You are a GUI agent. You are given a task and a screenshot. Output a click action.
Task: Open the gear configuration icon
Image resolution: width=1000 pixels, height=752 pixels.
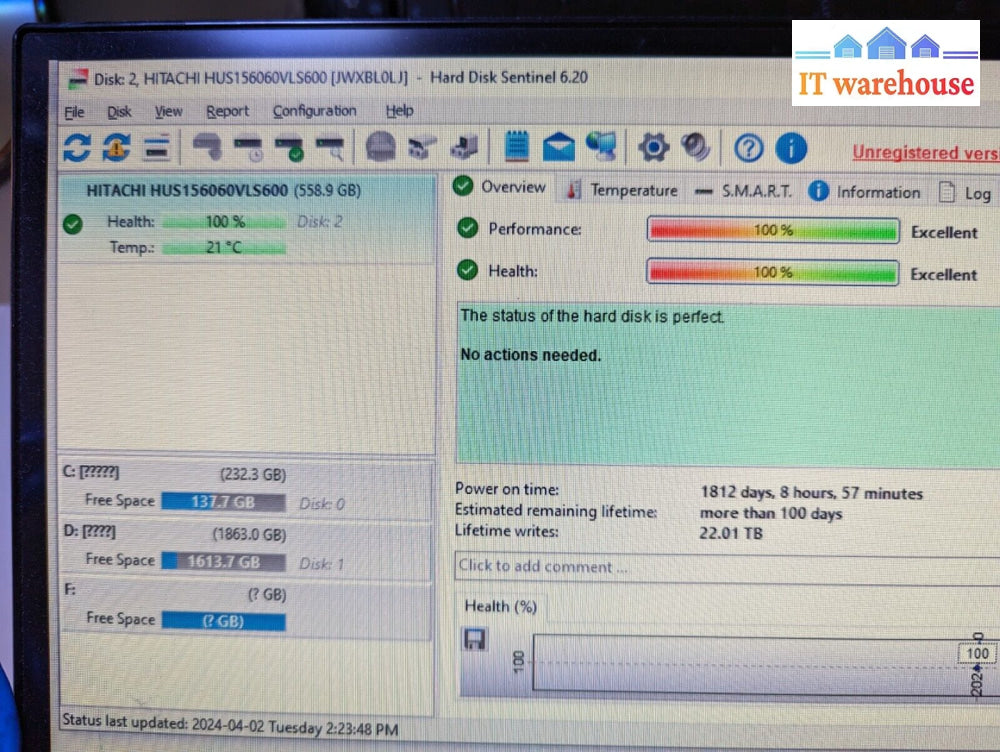[x=653, y=148]
